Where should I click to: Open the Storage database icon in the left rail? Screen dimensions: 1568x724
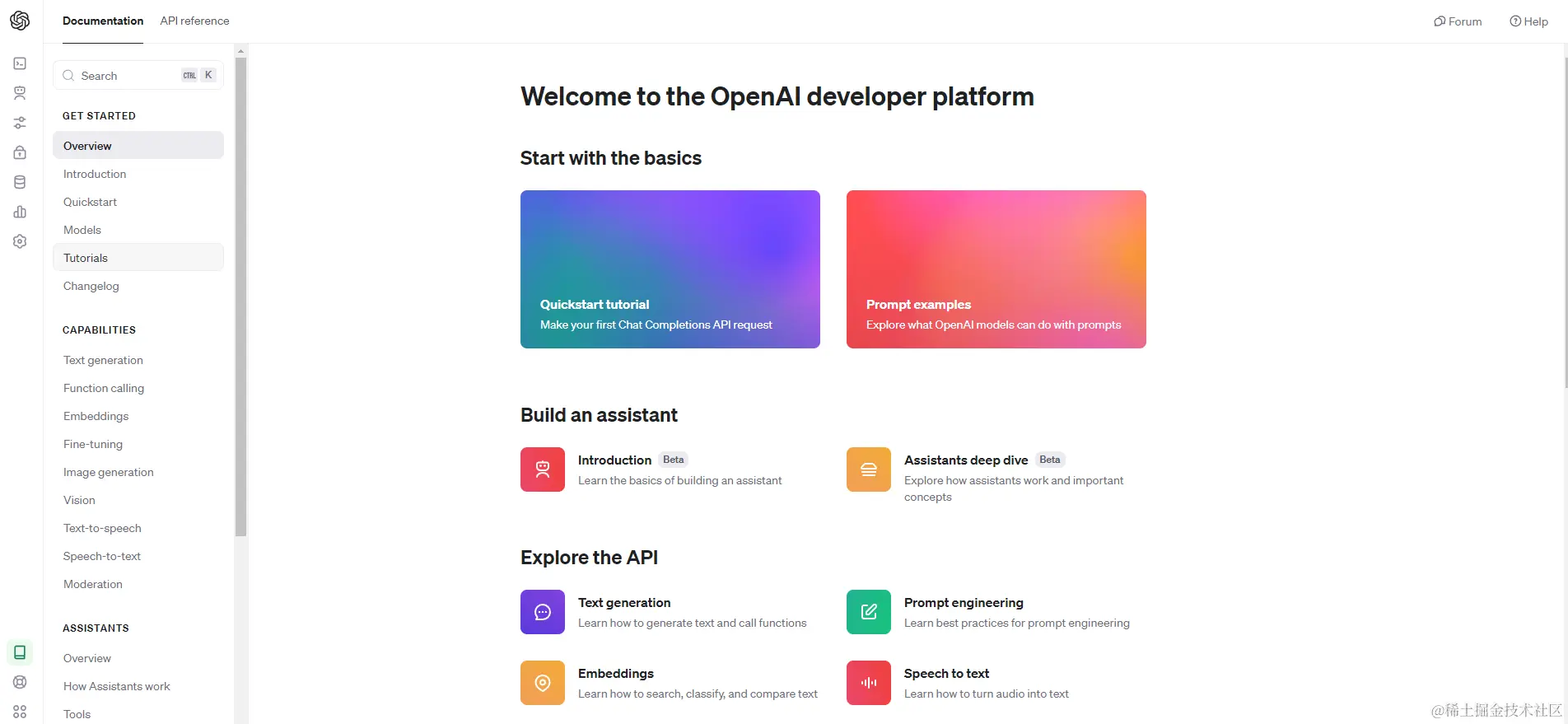tap(20, 182)
